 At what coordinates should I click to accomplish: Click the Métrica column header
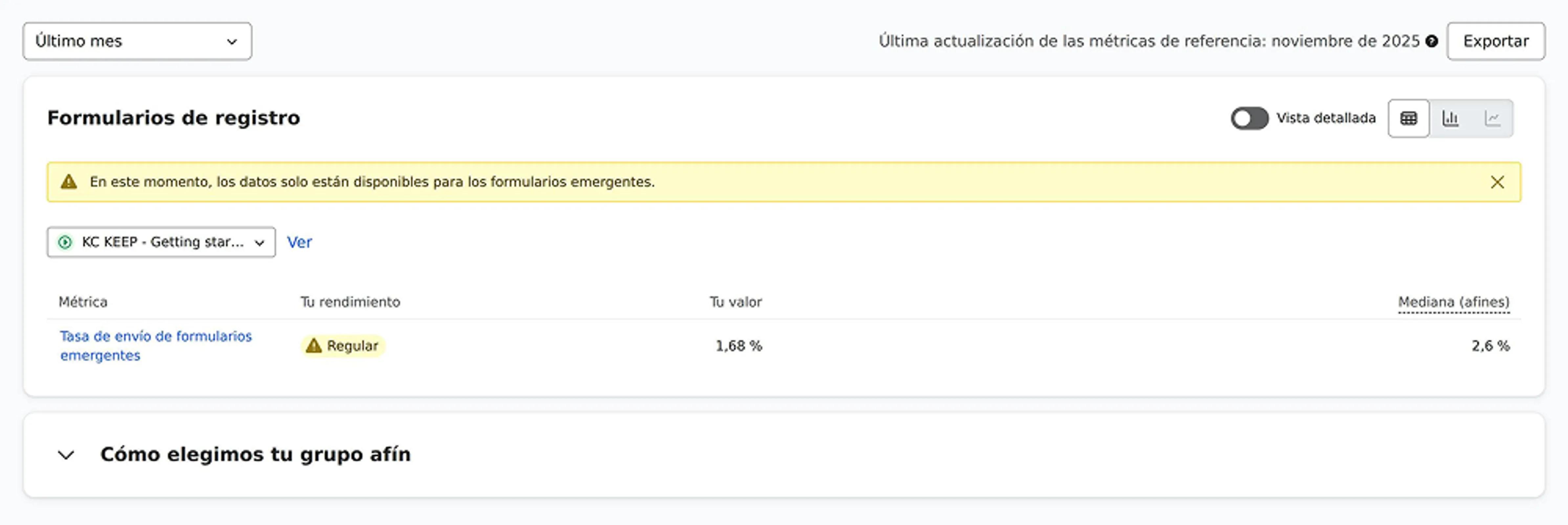(x=83, y=301)
